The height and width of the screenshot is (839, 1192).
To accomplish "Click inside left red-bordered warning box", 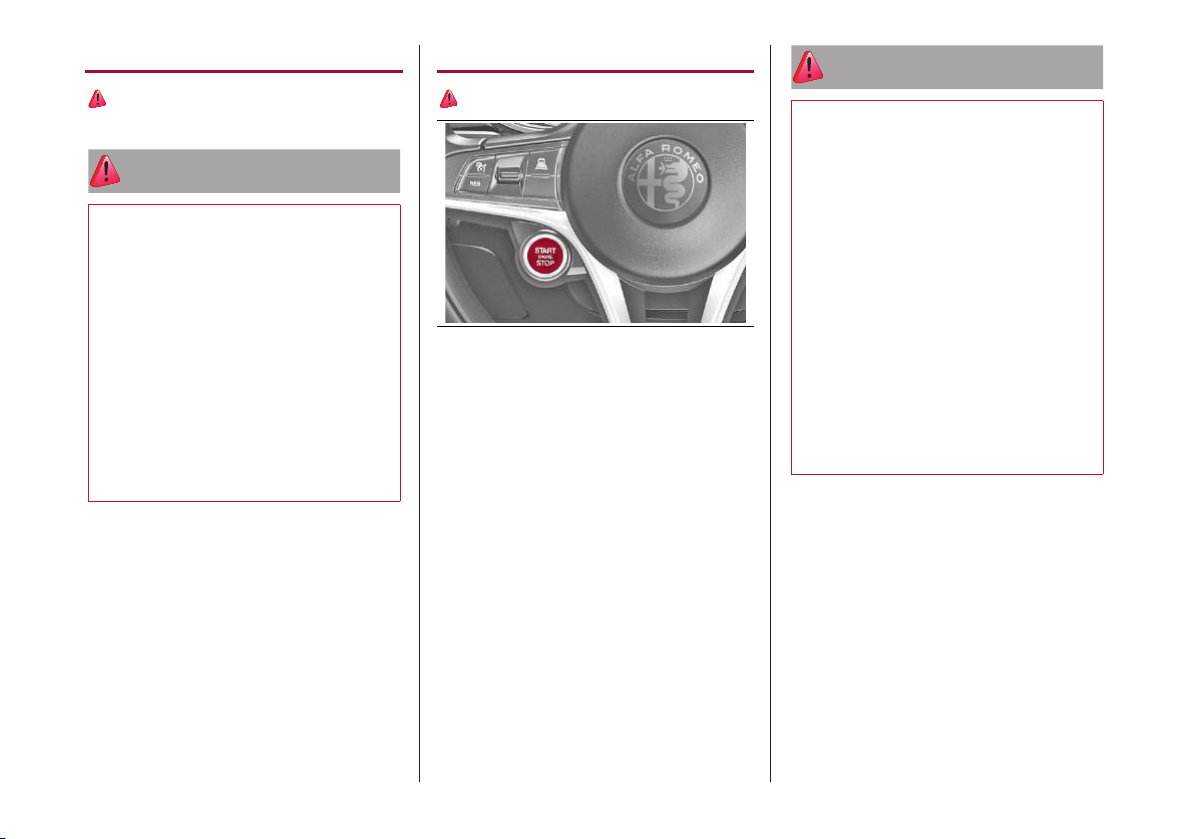I will point(244,353).
